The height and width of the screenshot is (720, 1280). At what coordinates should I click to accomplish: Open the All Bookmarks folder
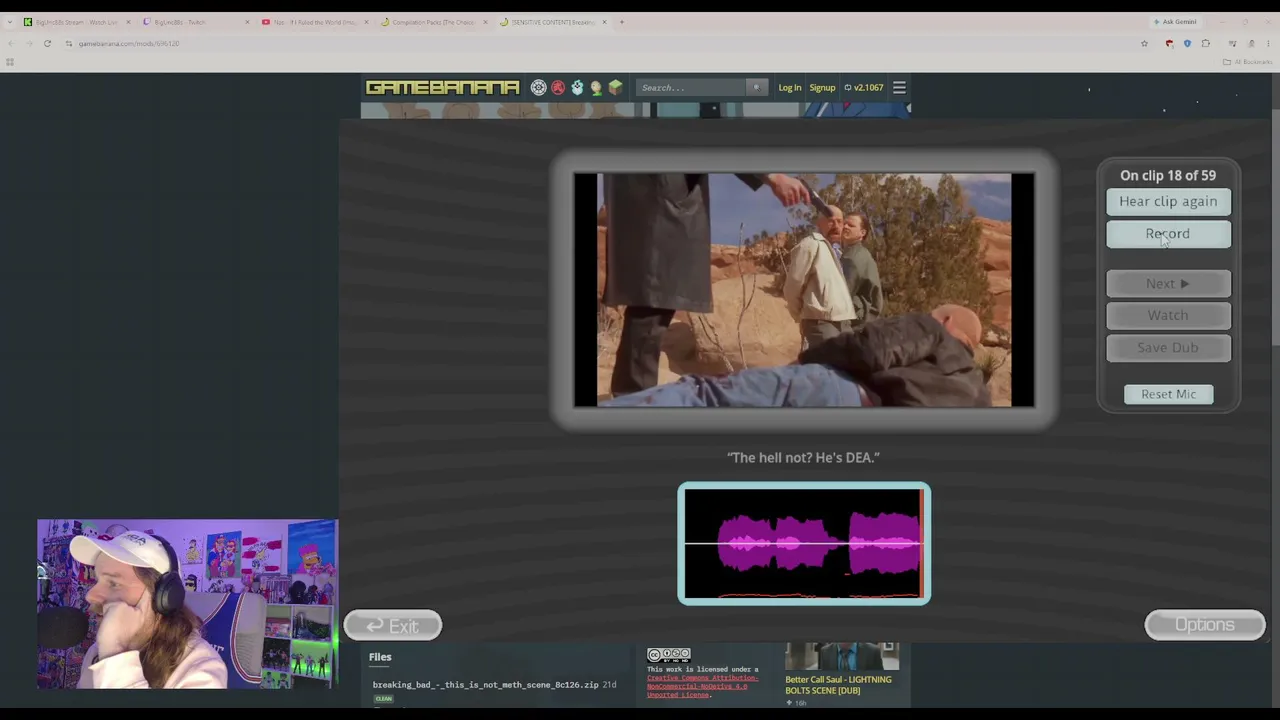coord(1248,62)
